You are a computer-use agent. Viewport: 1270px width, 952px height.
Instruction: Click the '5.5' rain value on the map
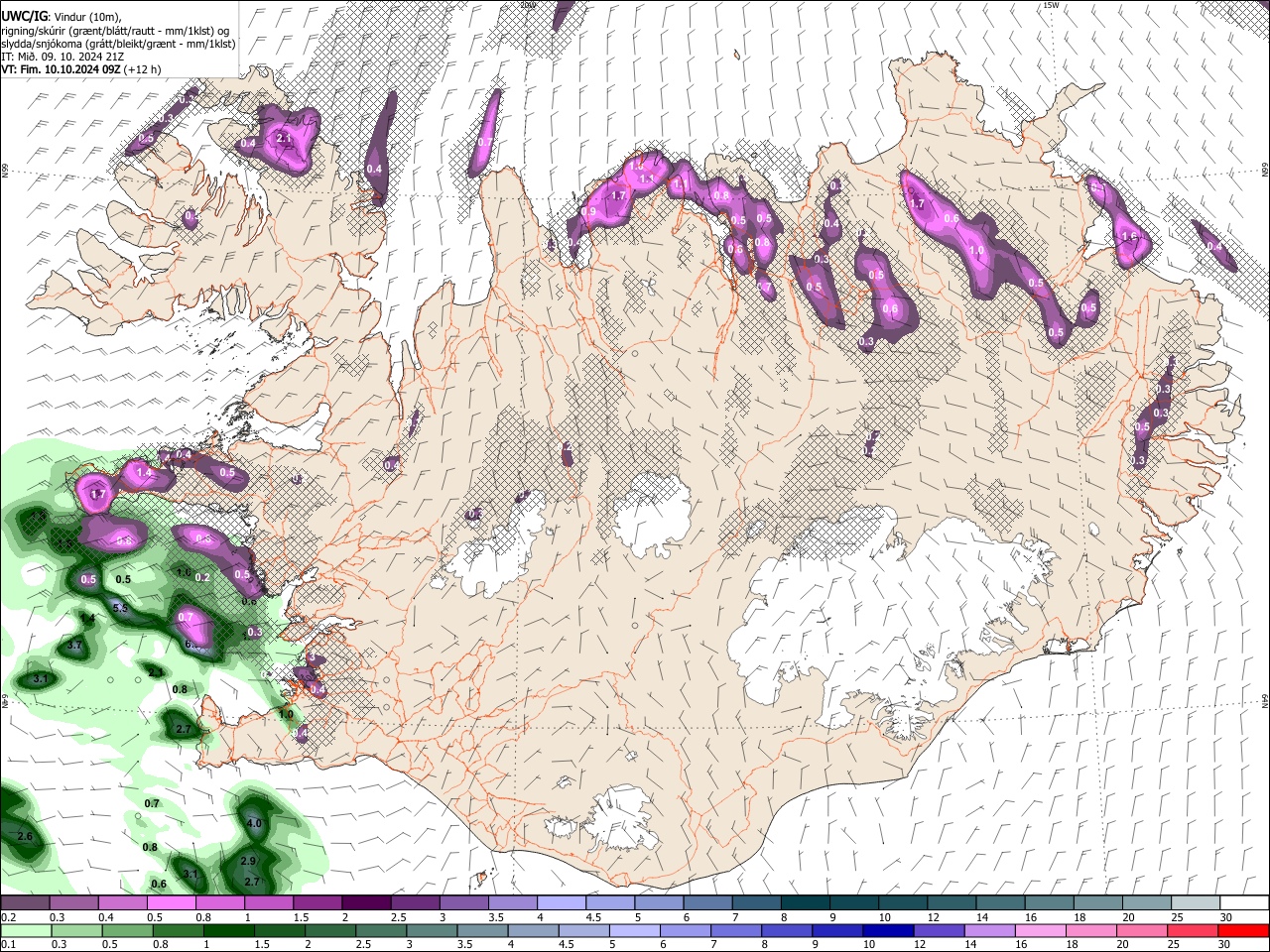coord(121,608)
